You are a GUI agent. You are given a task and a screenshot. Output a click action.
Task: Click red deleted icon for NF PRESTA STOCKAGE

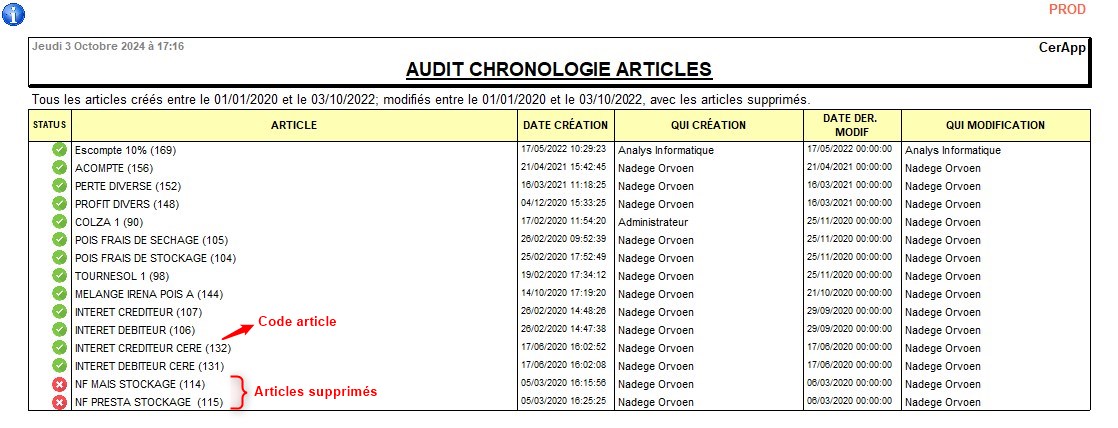pyautogui.click(x=59, y=402)
